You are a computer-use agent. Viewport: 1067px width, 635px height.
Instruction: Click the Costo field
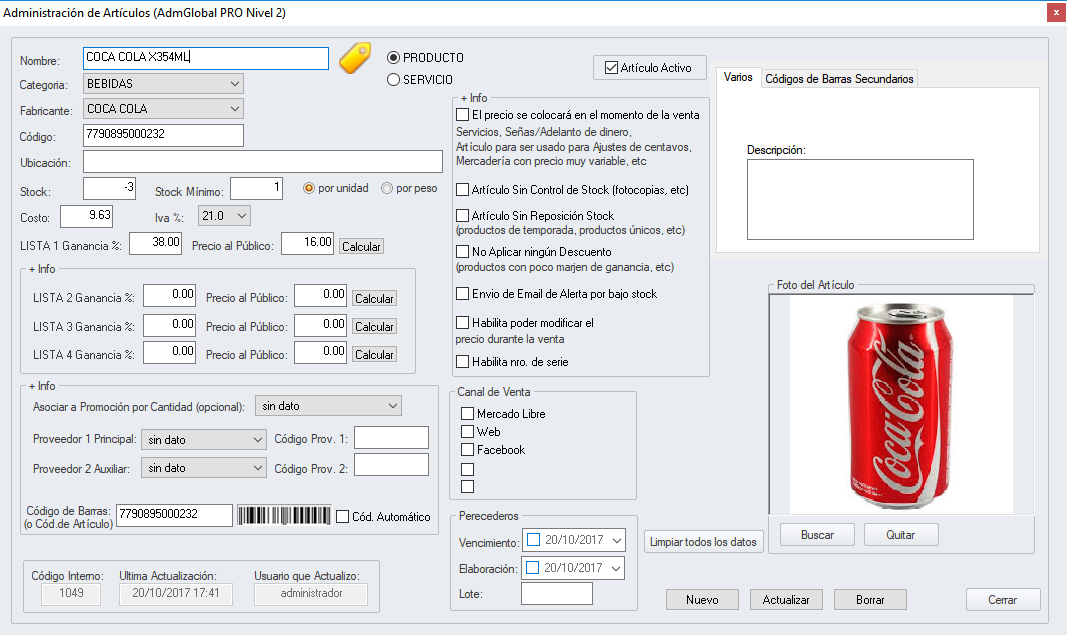(86, 216)
